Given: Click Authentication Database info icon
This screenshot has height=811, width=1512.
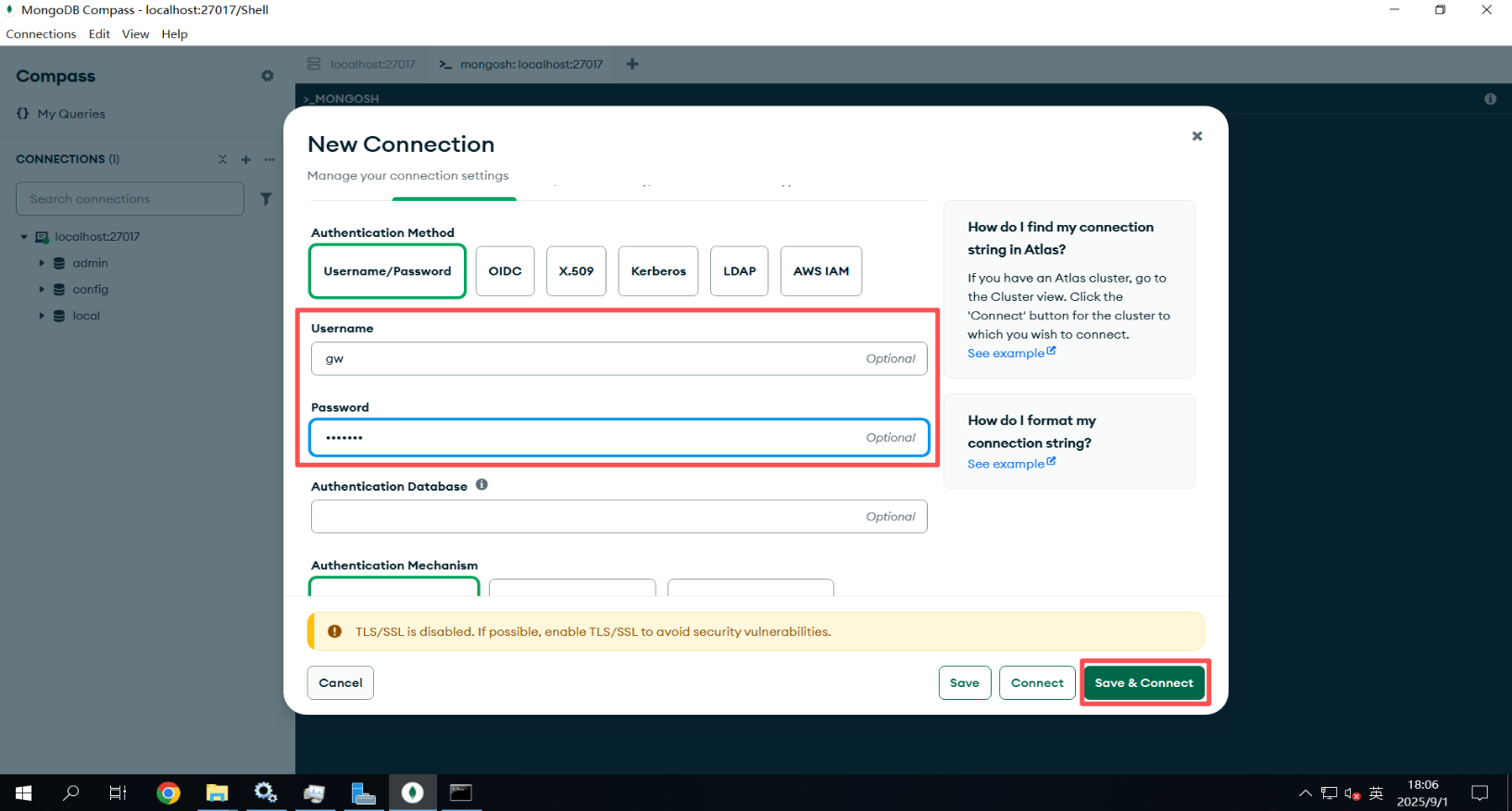Looking at the screenshot, I should pos(481,485).
